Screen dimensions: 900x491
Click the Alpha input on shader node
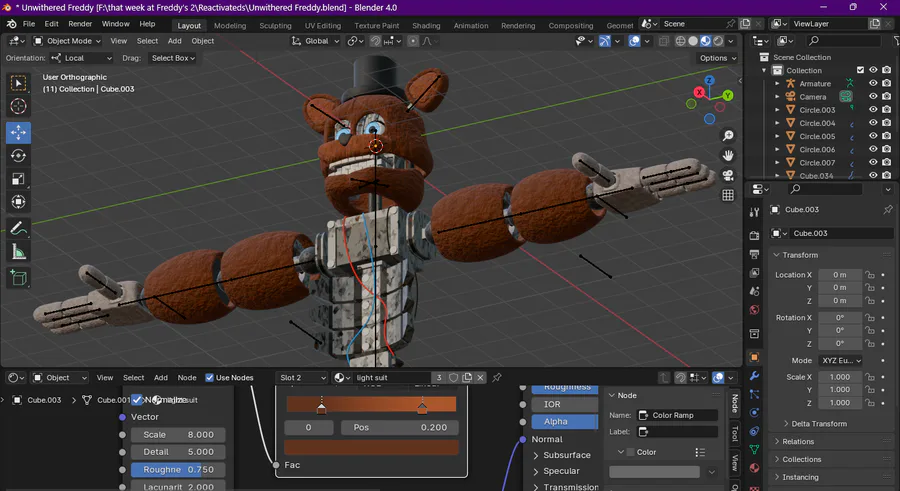(x=564, y=422)
